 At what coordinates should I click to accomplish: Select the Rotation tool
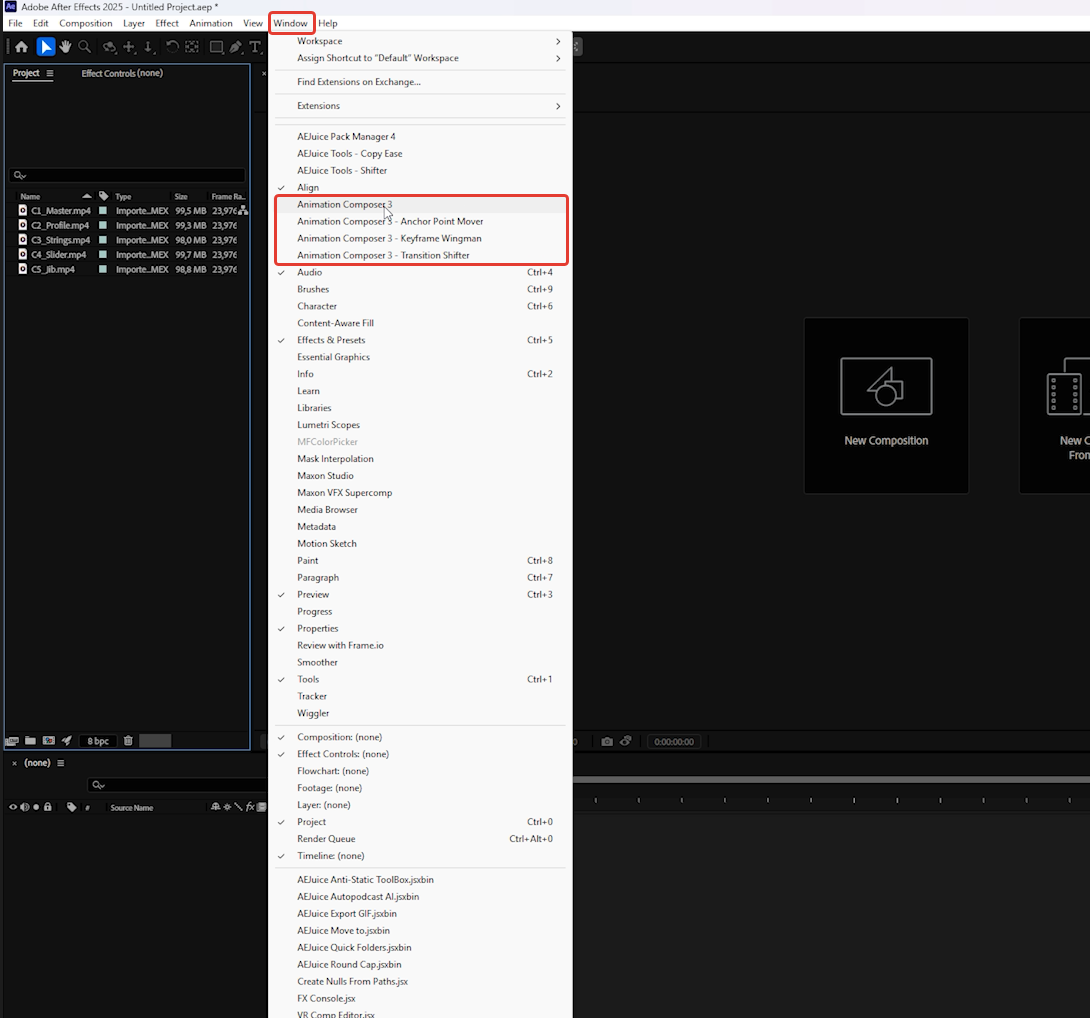point(172,47)
